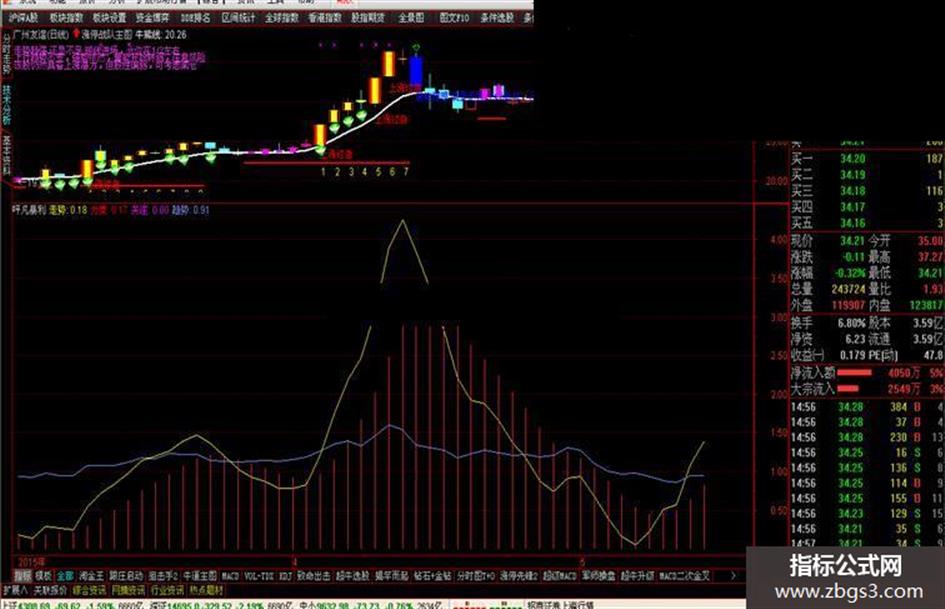Show more indicator tabs with right arrow
The image size is (945, 609).
coord(733,576)
